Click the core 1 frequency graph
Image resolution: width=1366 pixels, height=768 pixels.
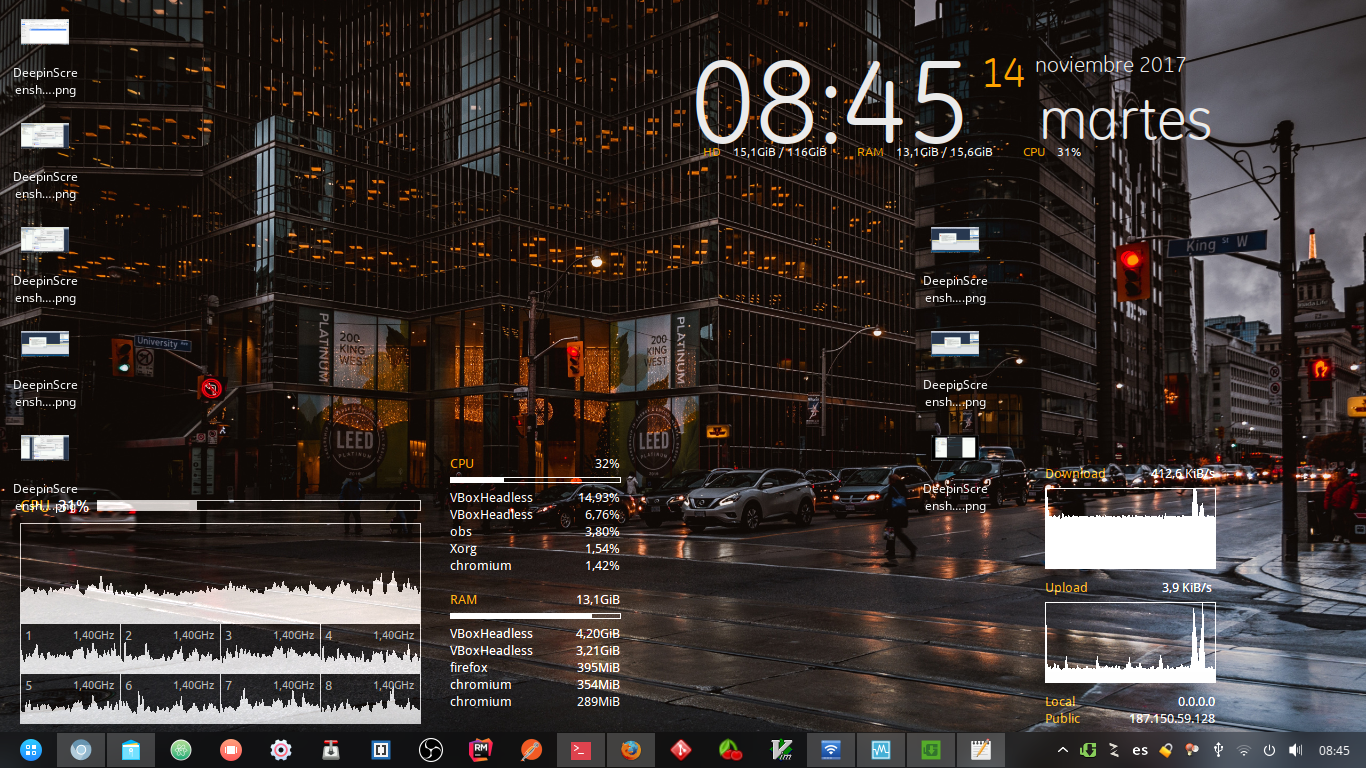pyautogui.click(x=70, y=649)
